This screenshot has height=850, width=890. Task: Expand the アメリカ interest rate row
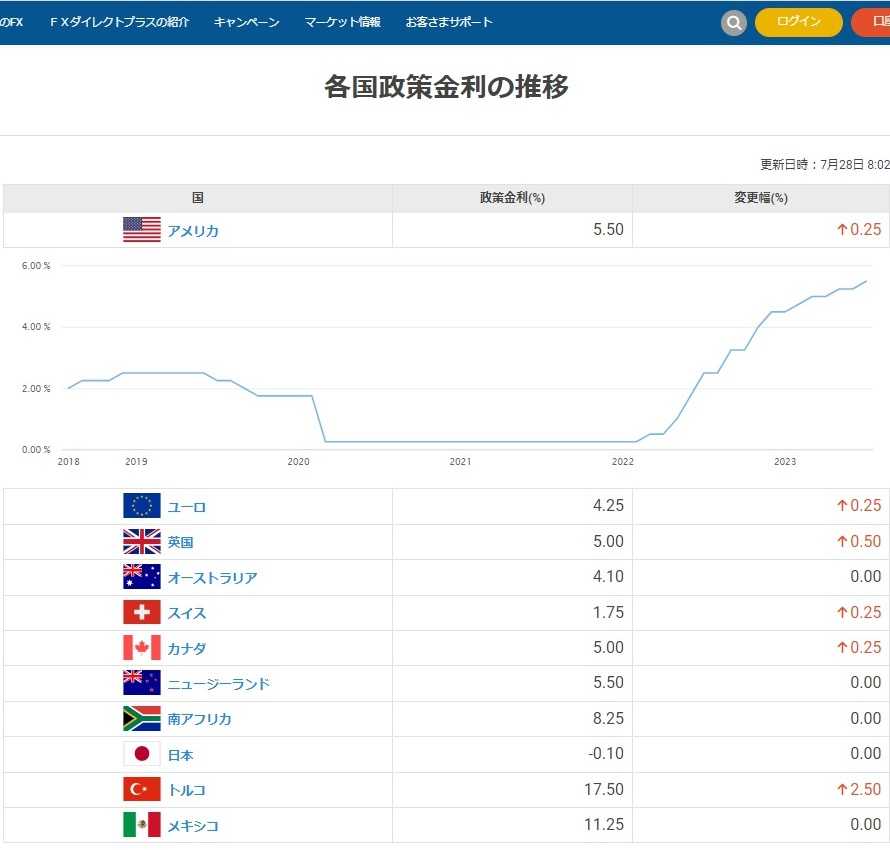coord(193,231)
